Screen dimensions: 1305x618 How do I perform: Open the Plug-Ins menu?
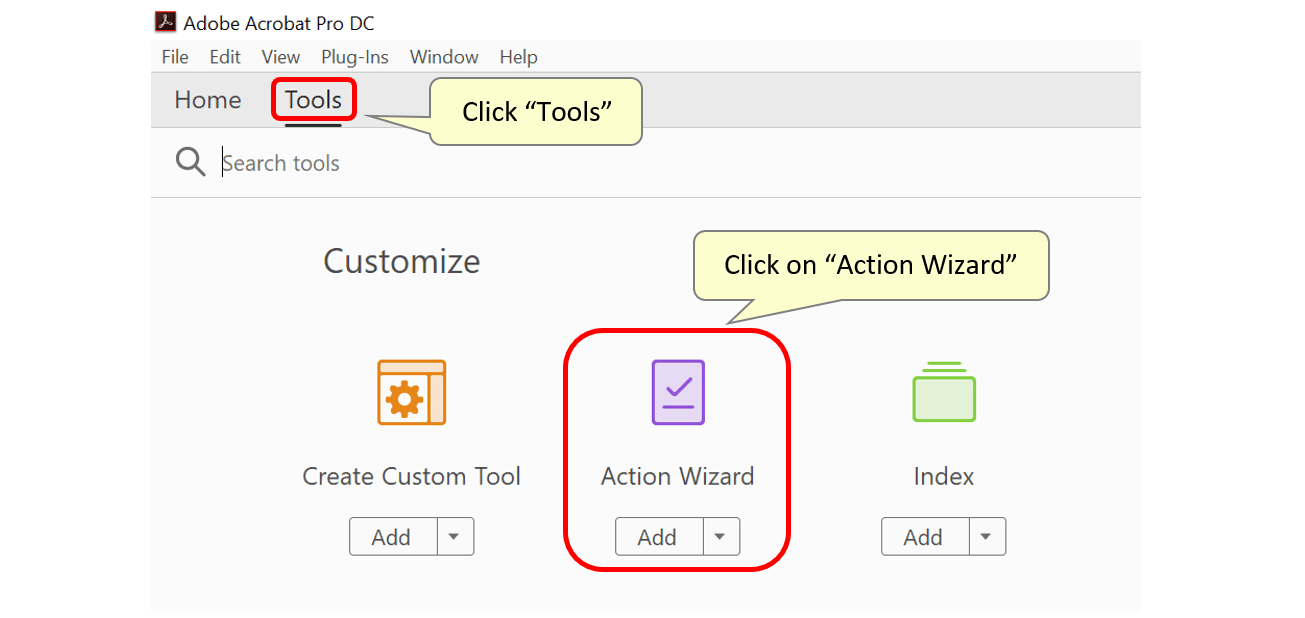coord(354,57)
